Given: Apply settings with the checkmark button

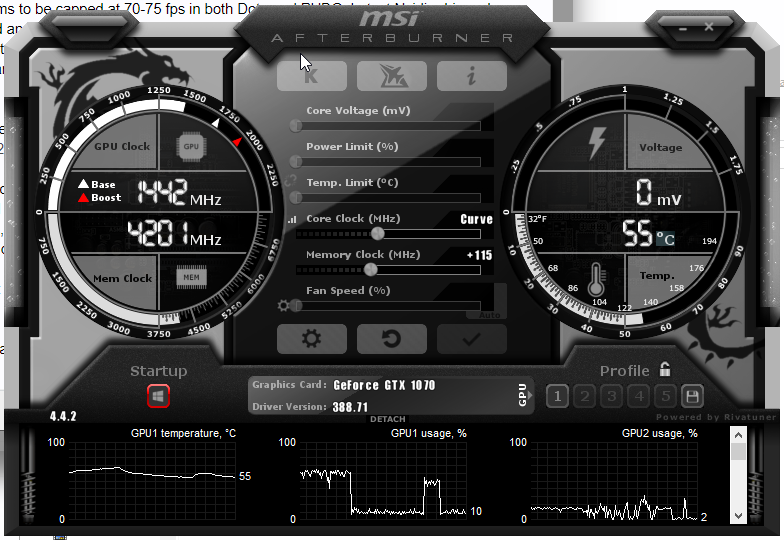Looking at the screenshot, I should tap(472, 339).
